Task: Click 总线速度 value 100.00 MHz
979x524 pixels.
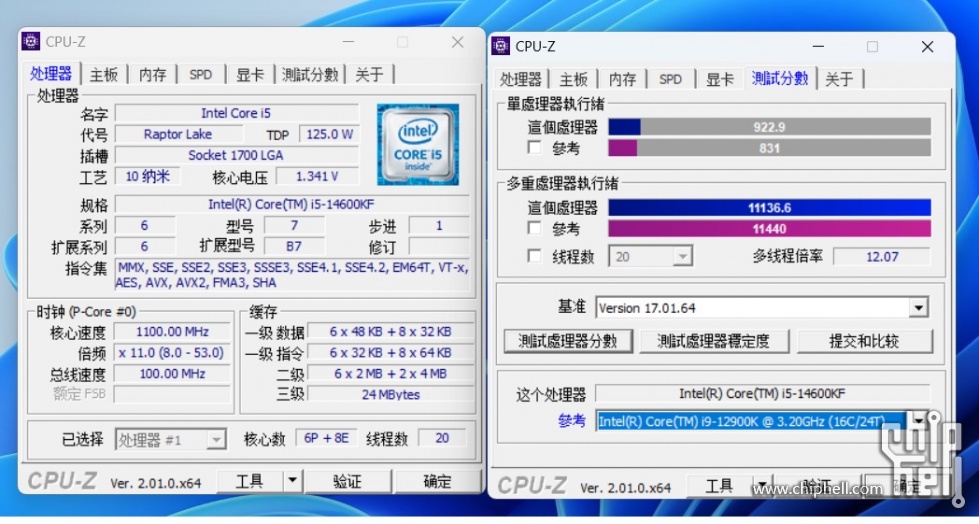Action: click(x=172, y=374)
